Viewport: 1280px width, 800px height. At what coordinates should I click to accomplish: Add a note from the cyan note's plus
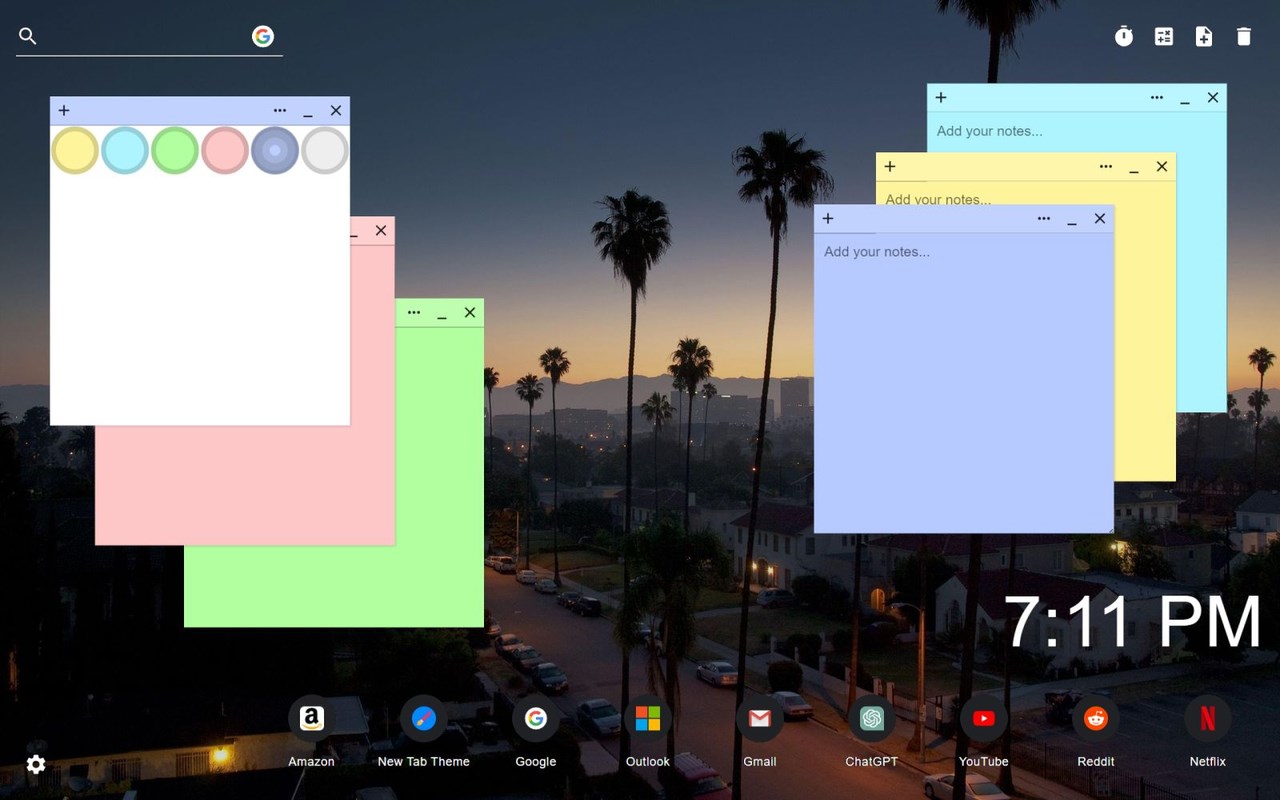[x=941, y=98]
